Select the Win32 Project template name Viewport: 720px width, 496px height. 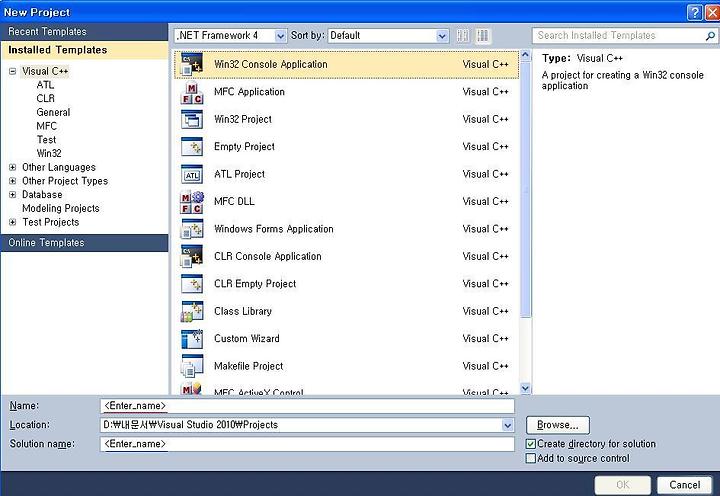pyautogui.click(x=243, y=119)
